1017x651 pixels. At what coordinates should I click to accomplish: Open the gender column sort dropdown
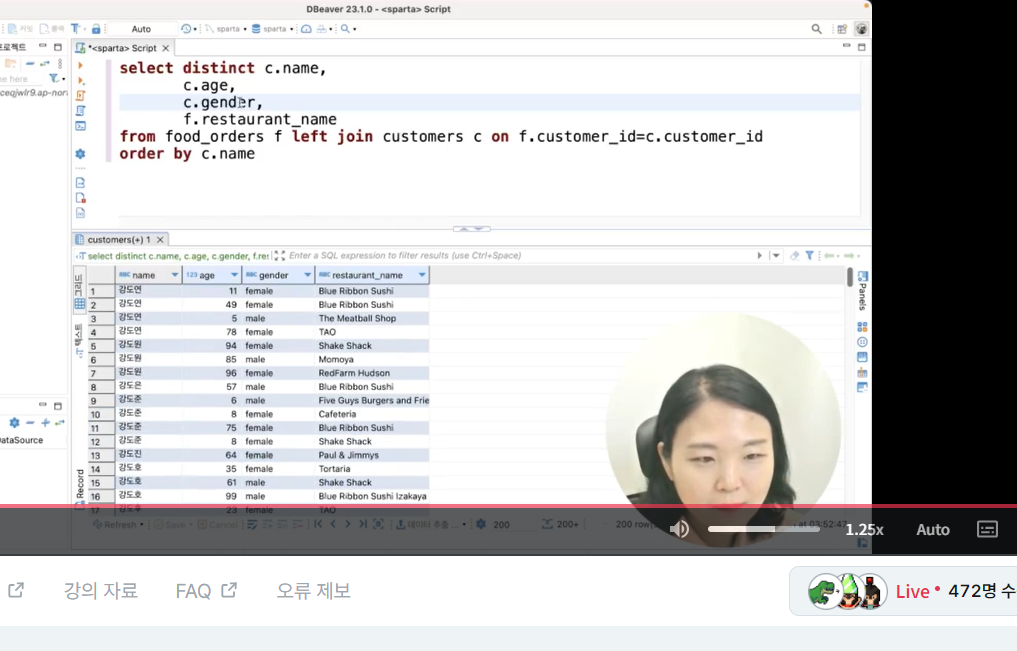pos(307,275)
